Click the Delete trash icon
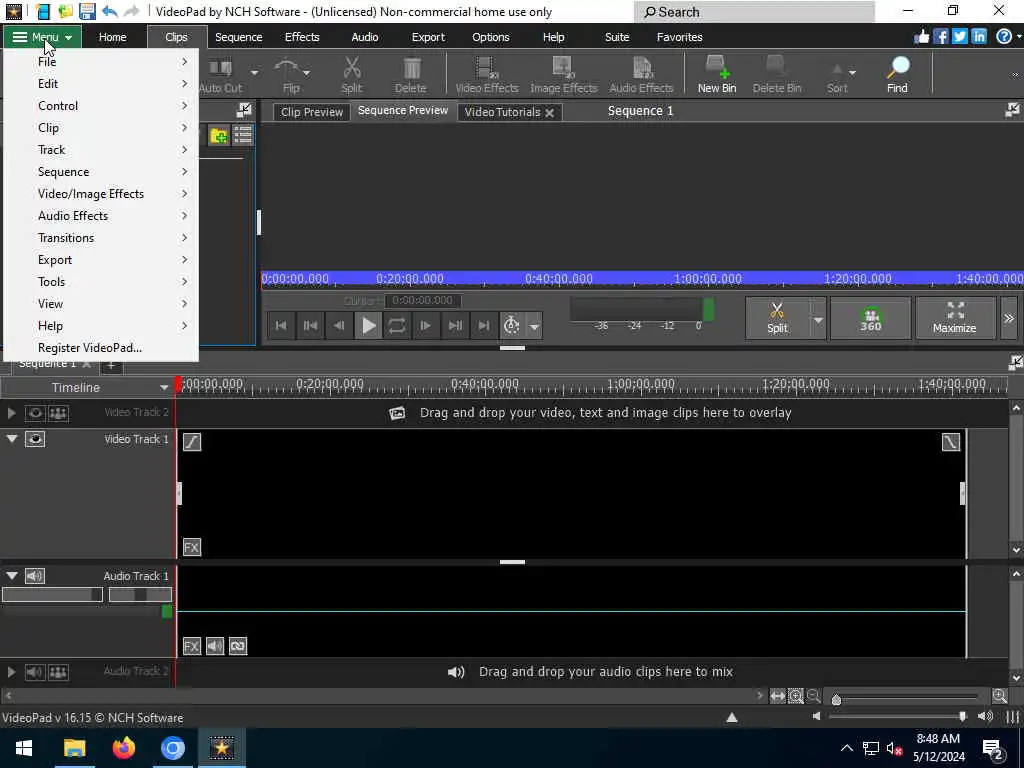 click(x=411, y=74)
